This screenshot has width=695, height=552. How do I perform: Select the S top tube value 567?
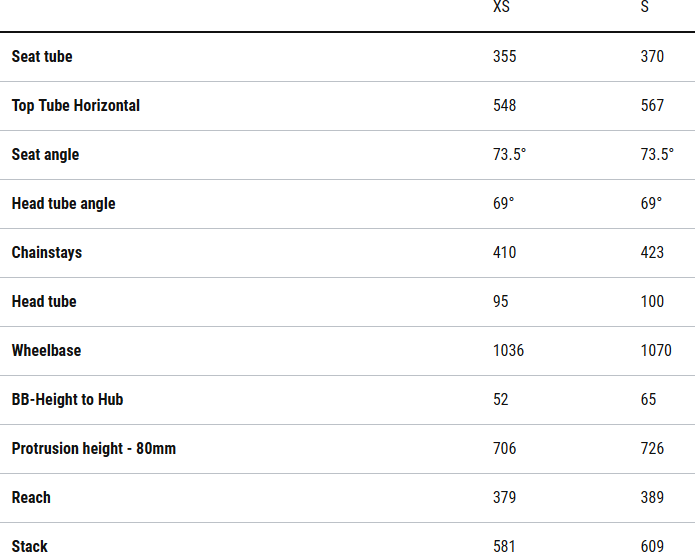(x=652, y=106)
